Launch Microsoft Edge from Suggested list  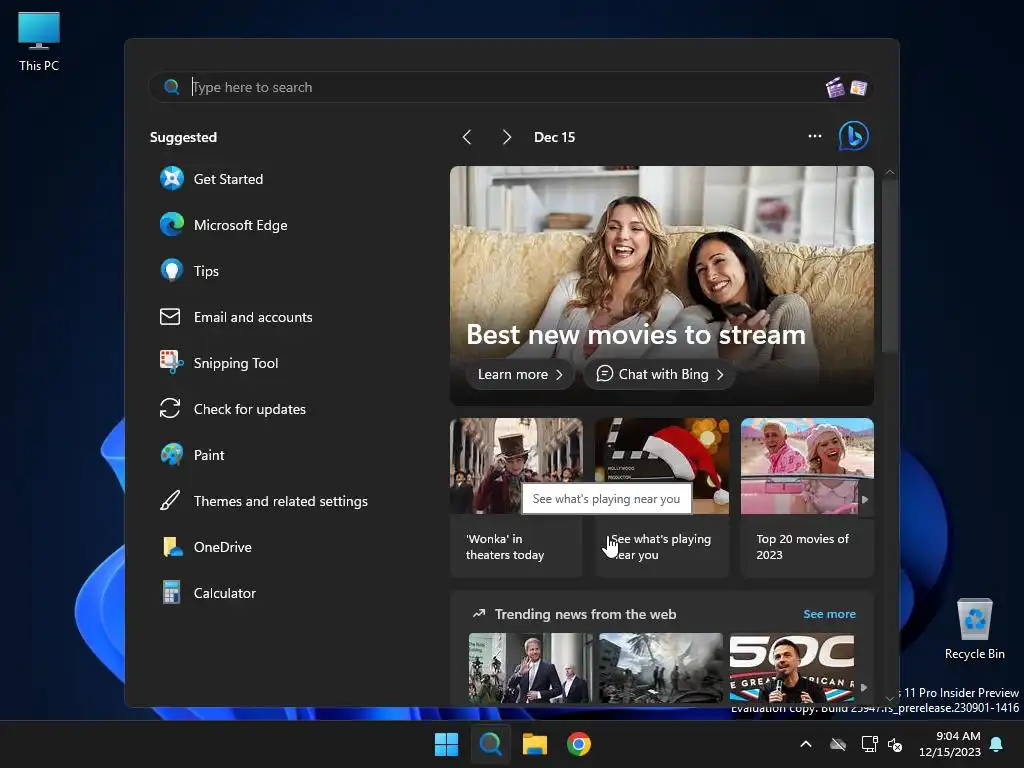point(223,225)
